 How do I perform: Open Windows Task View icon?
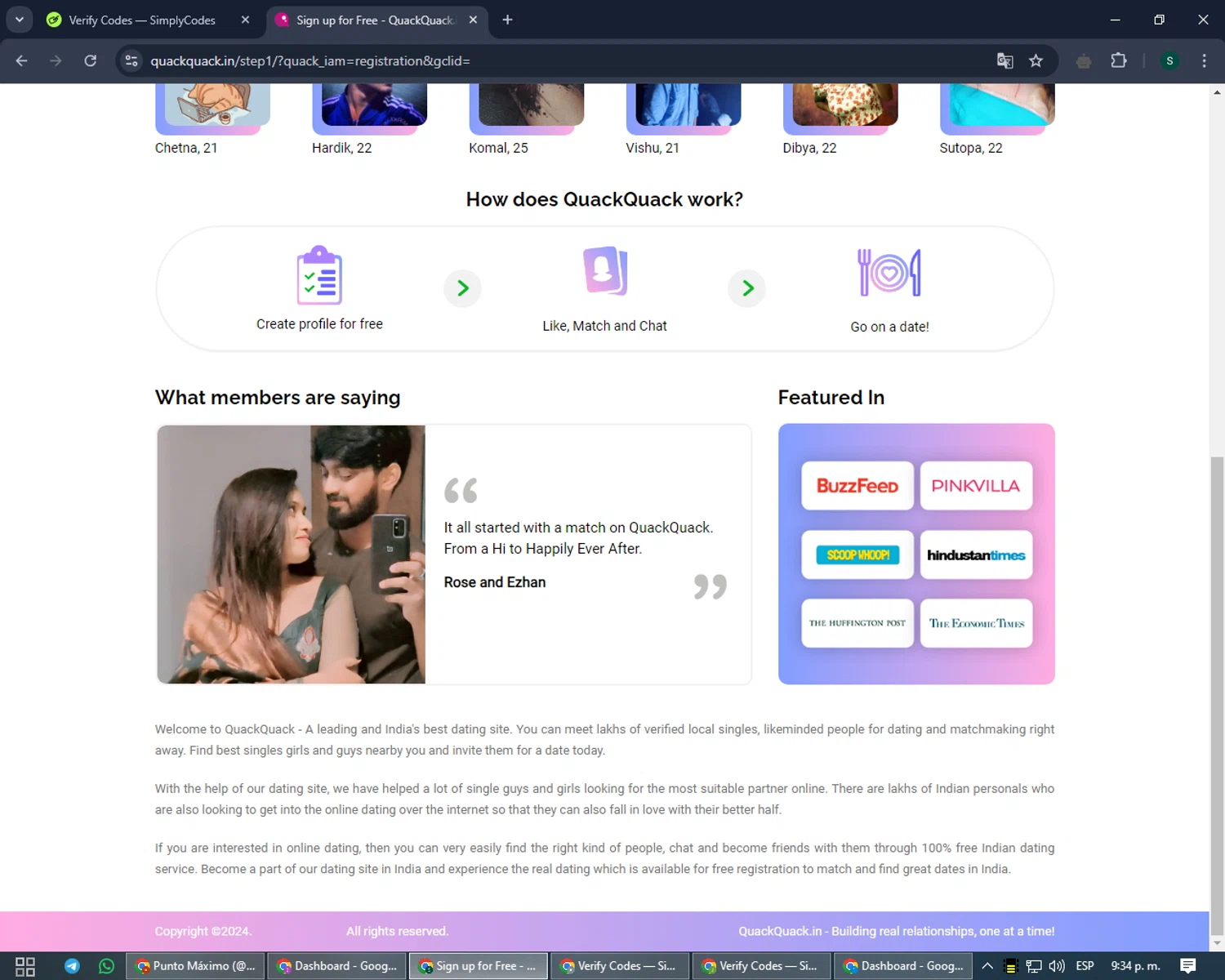(25, 966)
